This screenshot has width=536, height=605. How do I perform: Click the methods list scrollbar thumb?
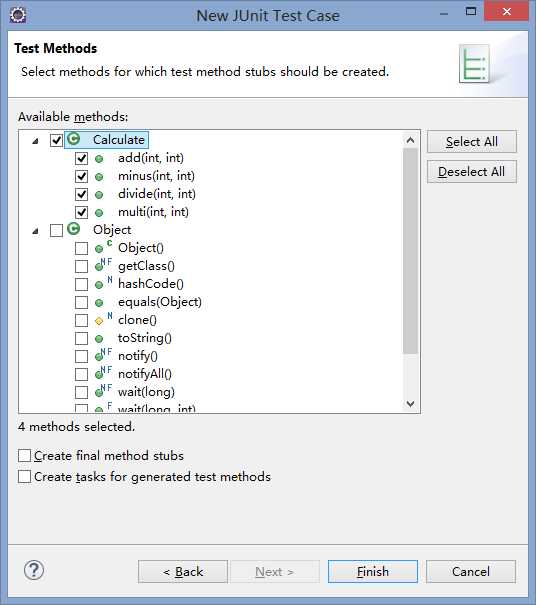411,251
